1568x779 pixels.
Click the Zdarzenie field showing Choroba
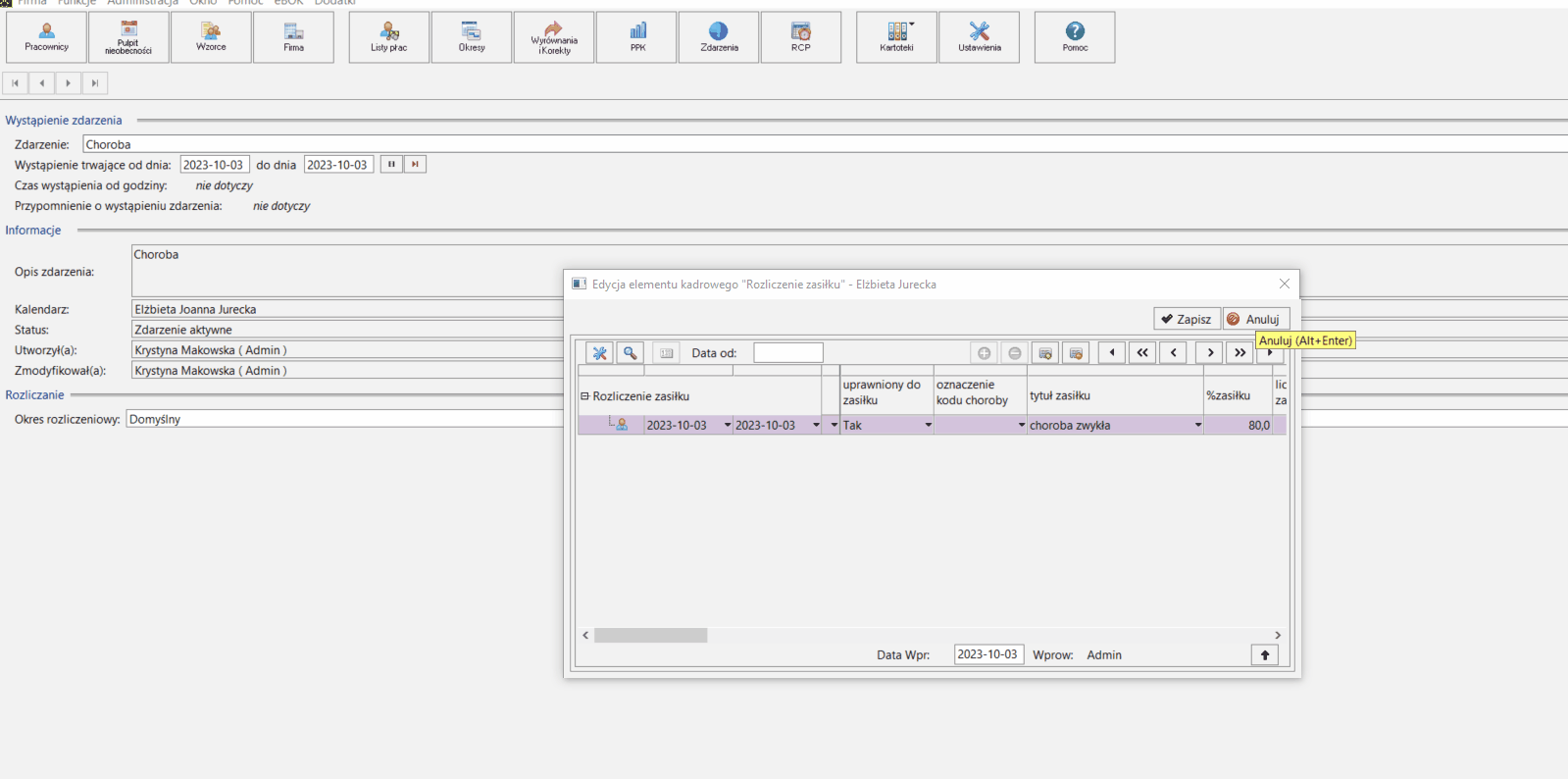pyautogui.click(x=825, y=144)
